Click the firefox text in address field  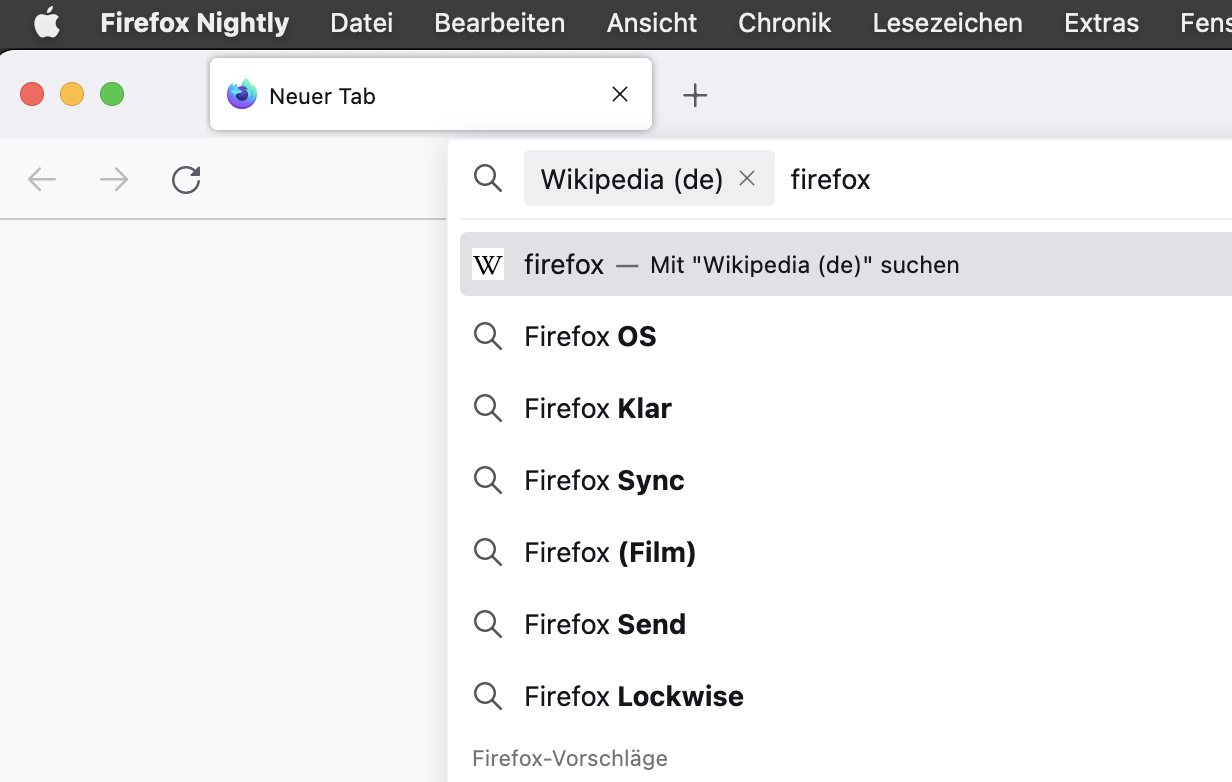831,179
